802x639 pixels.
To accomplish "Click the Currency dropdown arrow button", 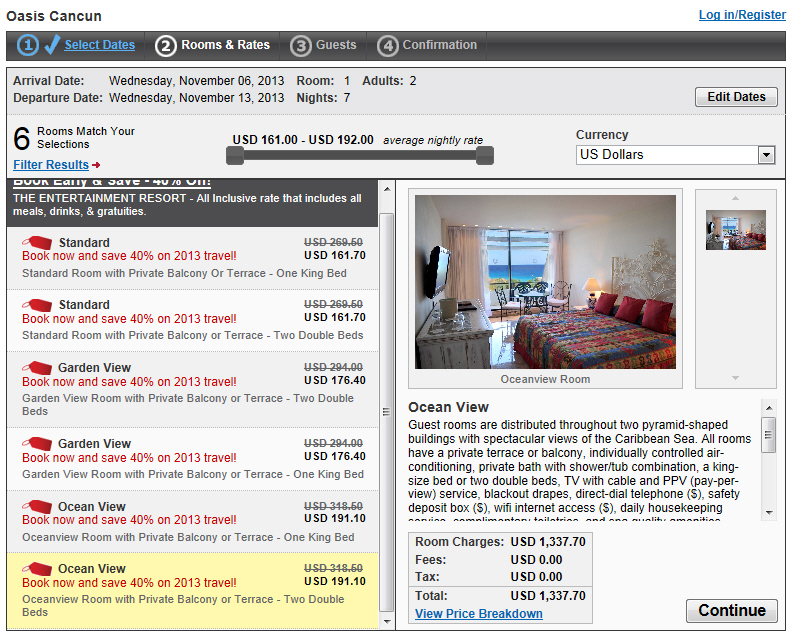I will (766, 155).
